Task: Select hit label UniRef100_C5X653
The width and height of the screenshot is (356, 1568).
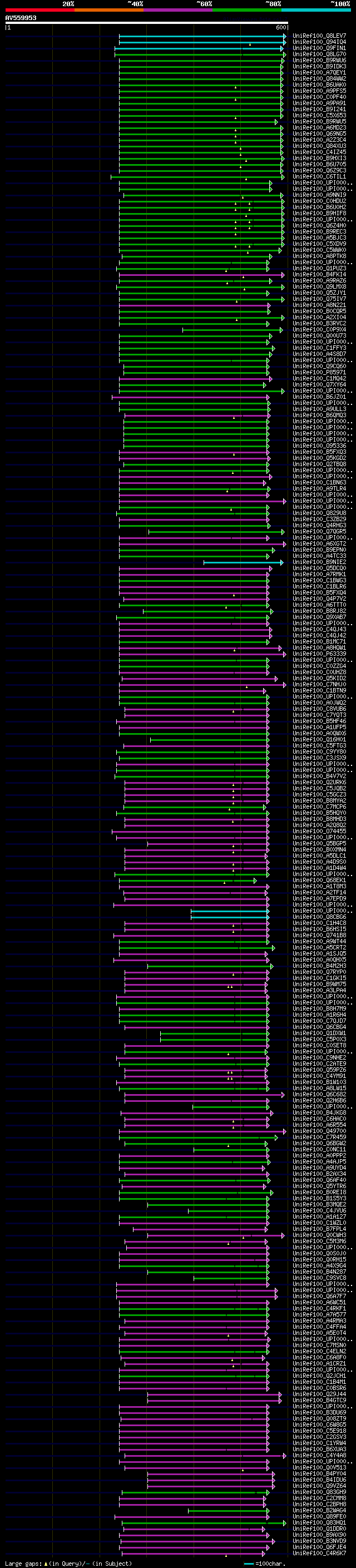Action: [319, 115]
